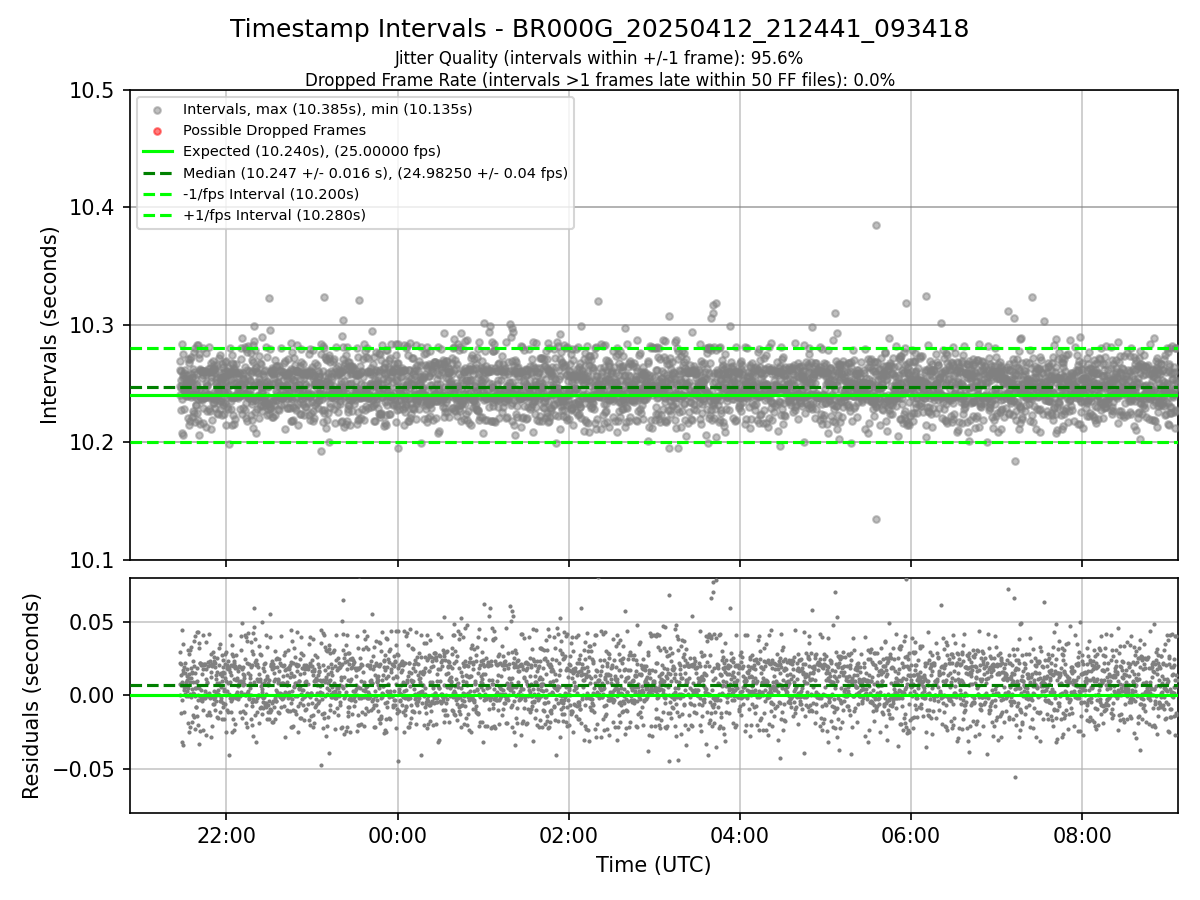Click the solid green line sample beside 'Expected'

[x=157, y=152]
